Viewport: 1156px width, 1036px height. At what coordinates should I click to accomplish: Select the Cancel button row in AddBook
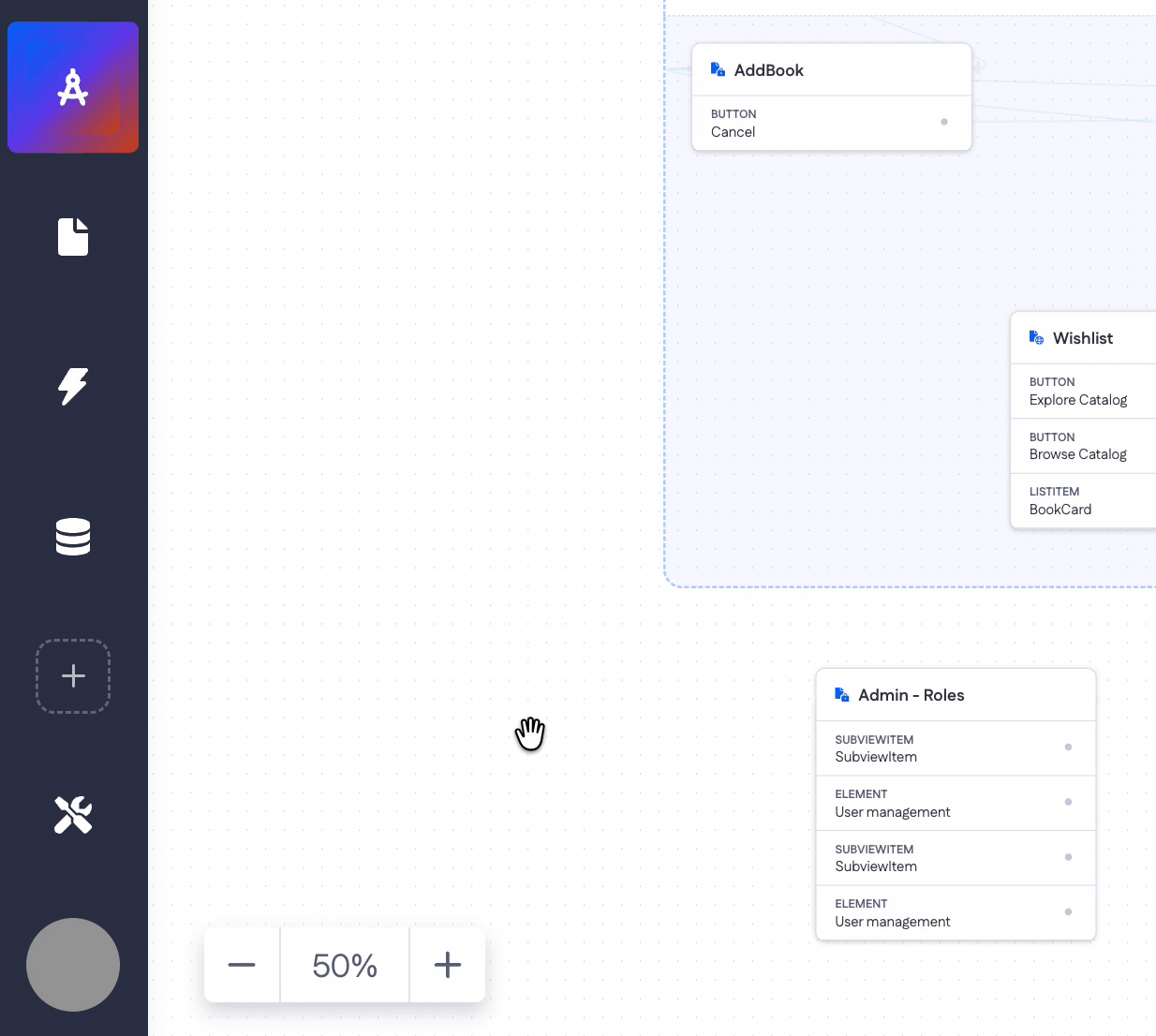tap(832, 123)
